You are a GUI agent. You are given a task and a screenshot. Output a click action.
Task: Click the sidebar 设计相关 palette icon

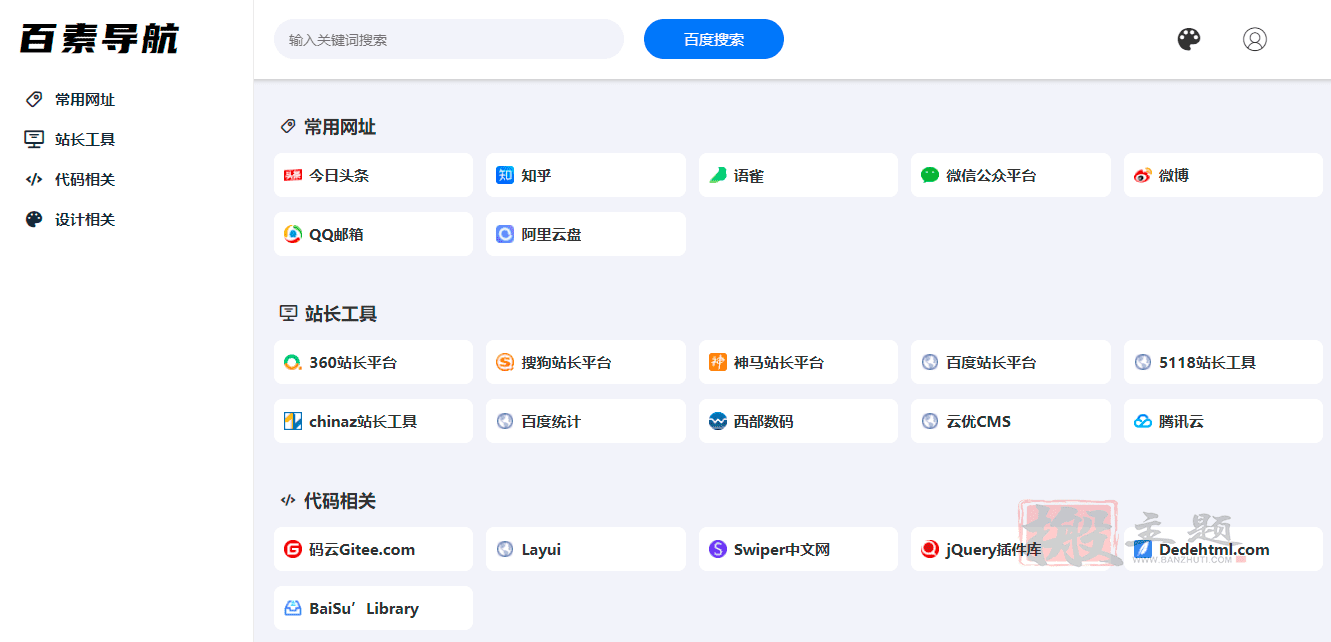(34, 219)
